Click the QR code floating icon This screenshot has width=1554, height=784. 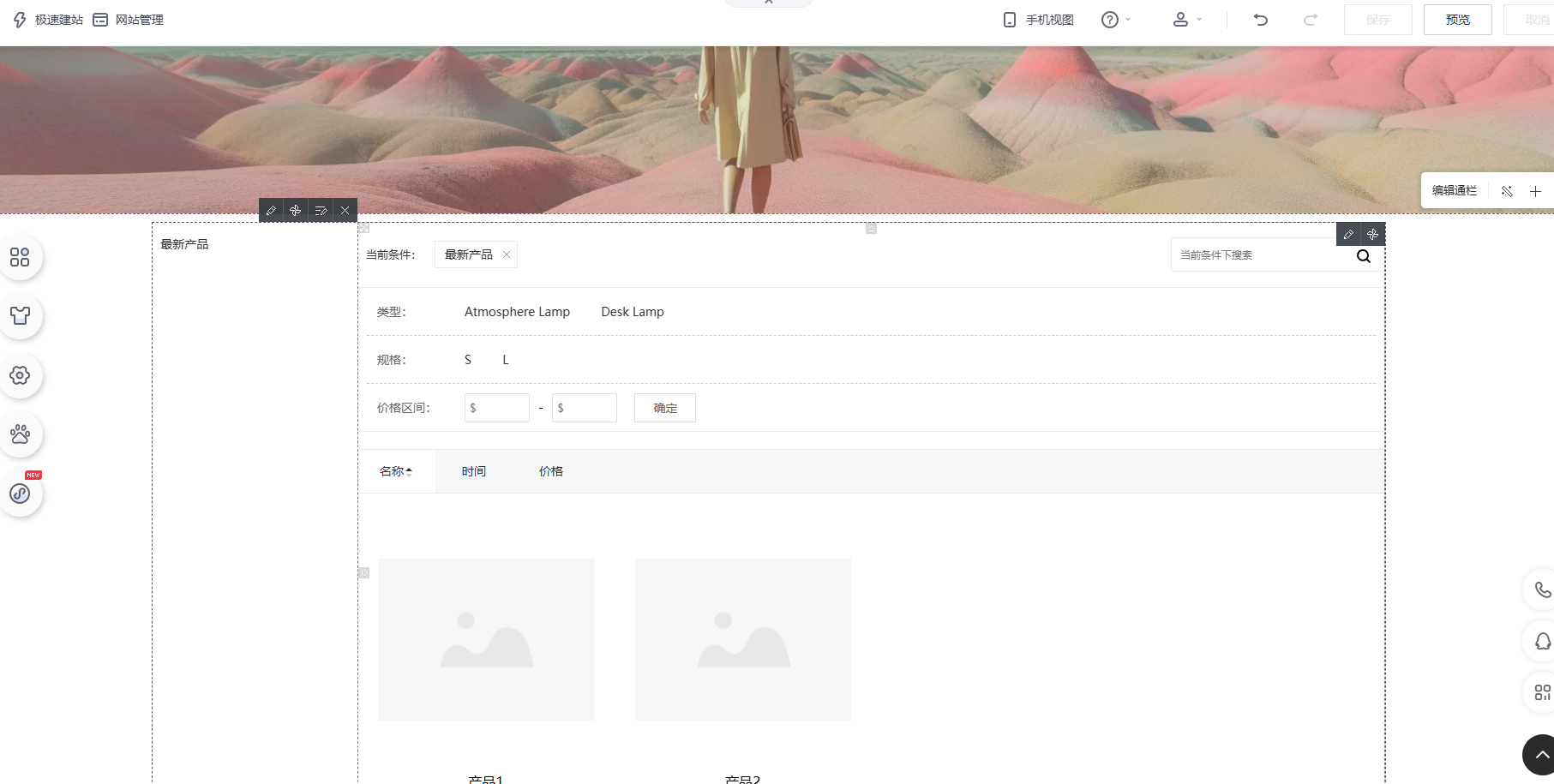tap(1541, 692)
